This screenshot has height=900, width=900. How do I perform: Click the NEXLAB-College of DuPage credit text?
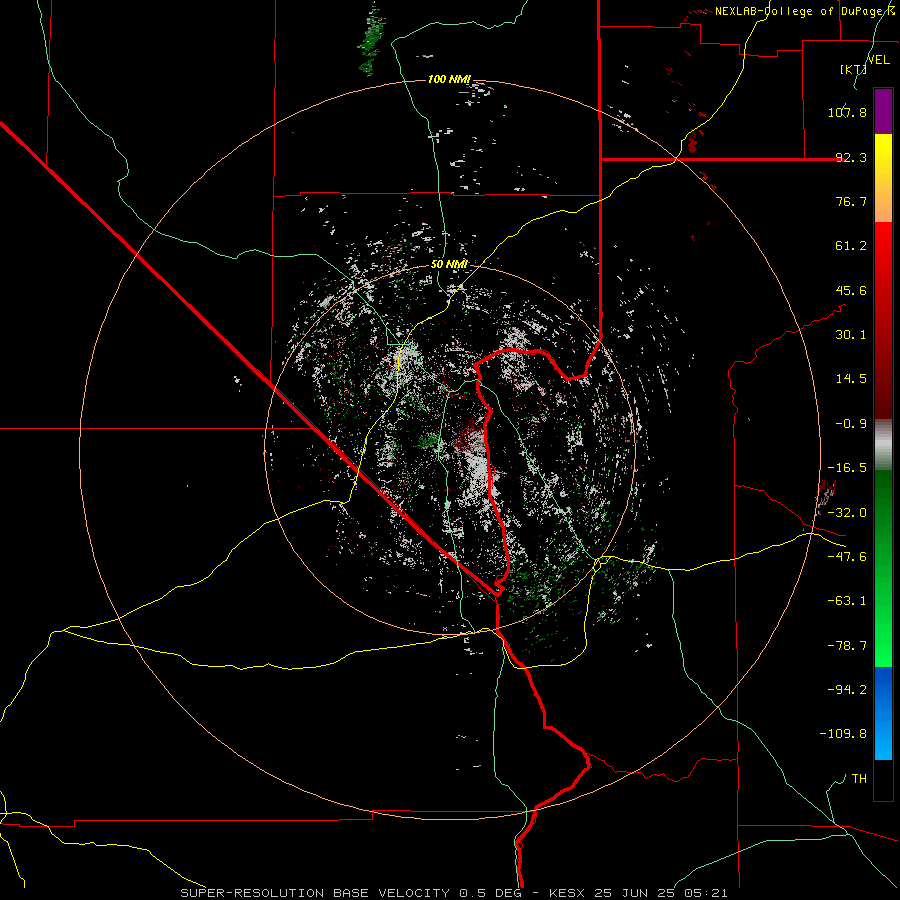801,11
